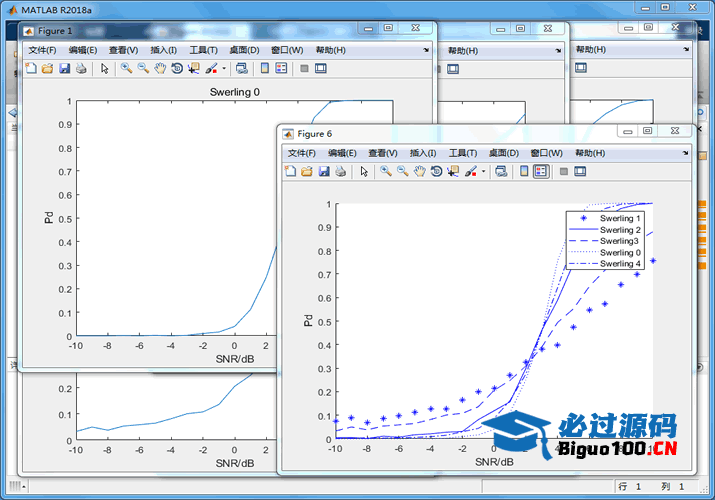The height and width of the screenshot is (500, 715).
Task: Select Data Cursor tool in Figure 1 toolbar
Action: (194, 68)
